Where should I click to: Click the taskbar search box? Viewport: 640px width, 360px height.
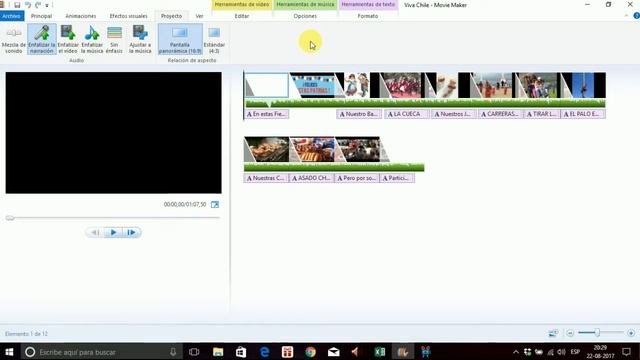(100, 352)
